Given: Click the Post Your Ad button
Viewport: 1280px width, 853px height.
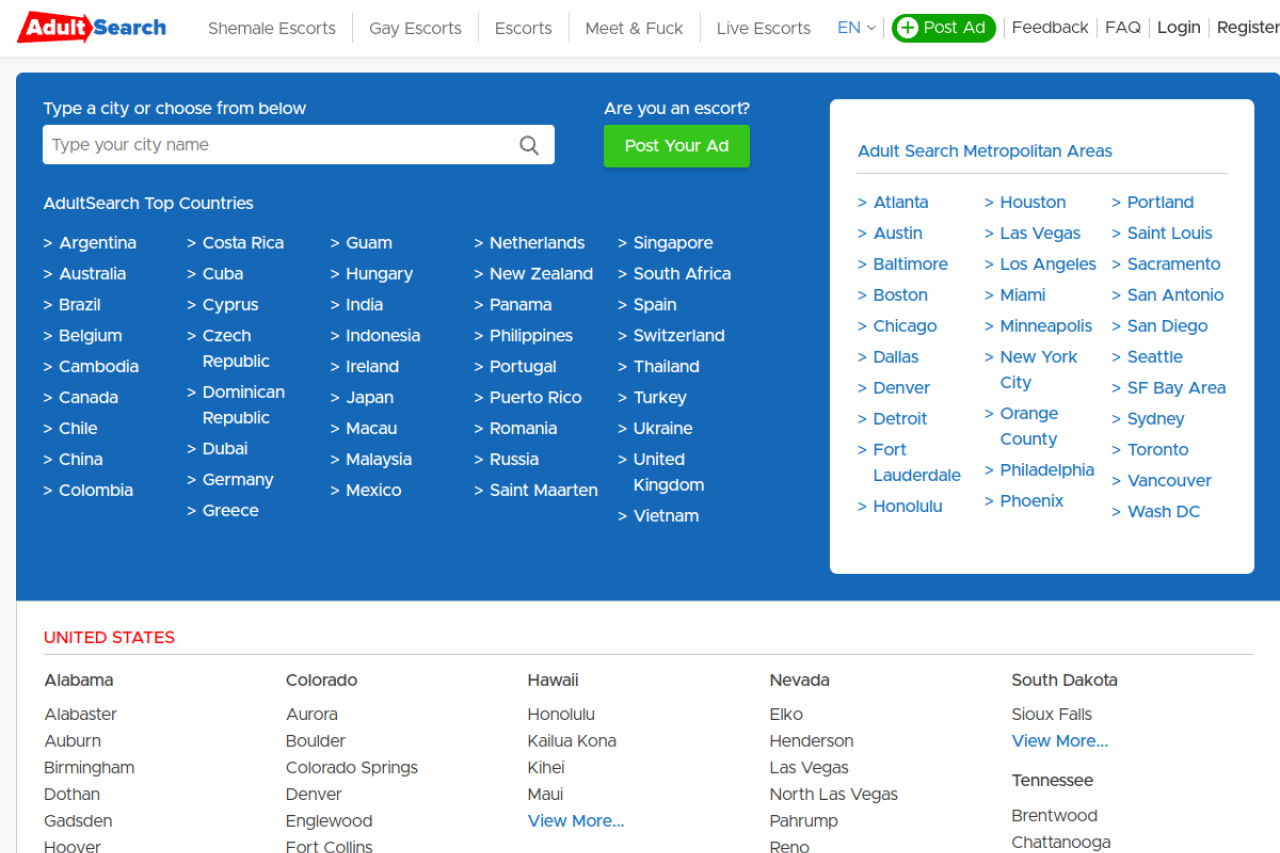Looking at the screenshot, I should (676, 146).
